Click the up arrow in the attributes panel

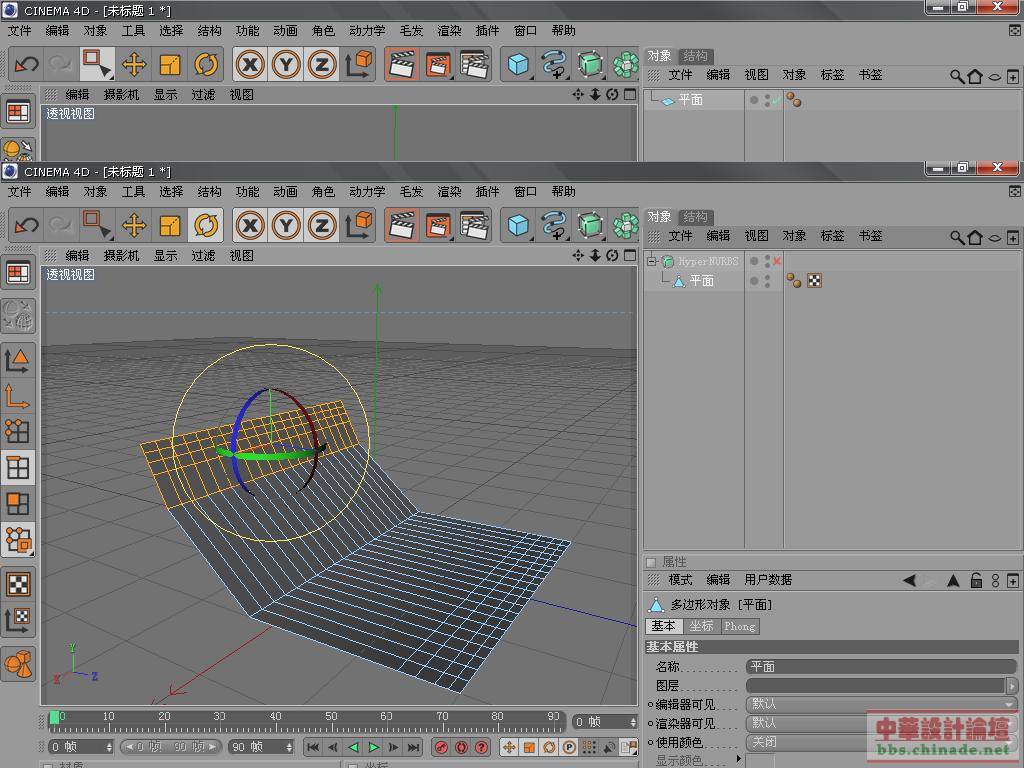953,580
